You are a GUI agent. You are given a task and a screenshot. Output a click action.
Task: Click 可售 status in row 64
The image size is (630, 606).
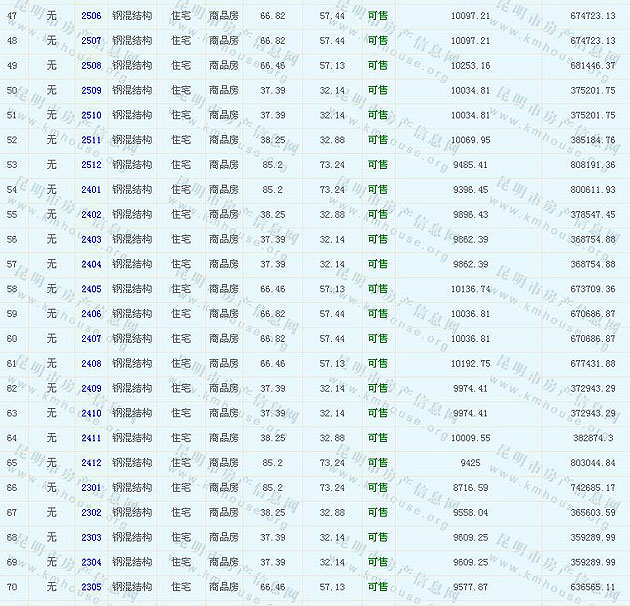click(x=378, y=438)
